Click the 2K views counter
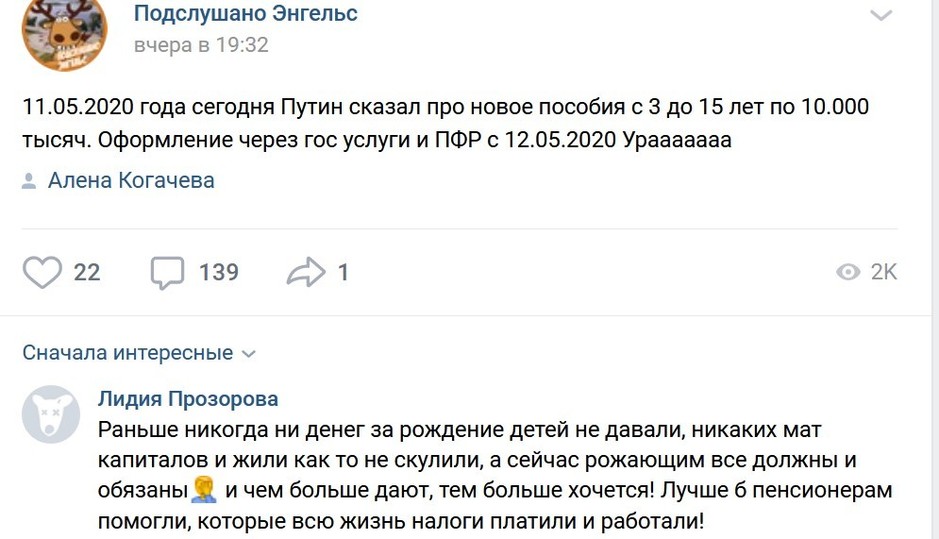This screenshot has height=539, width=939. (884, 272)
